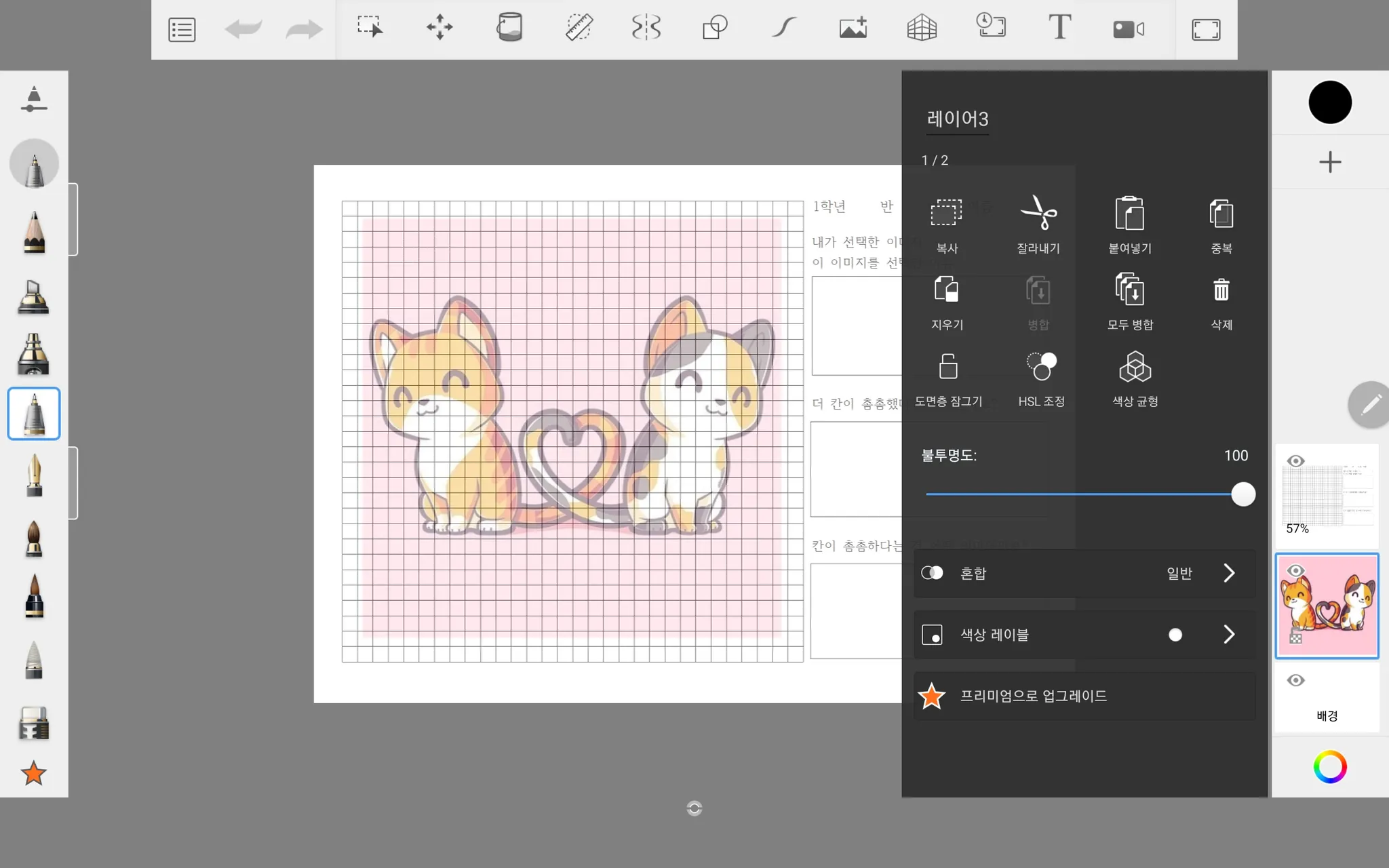Hide the 57% opacity grid layer
Image resolution: width=1389 pixels, height=868 pixels.
pyautogui.click(x=1295, y=461)
